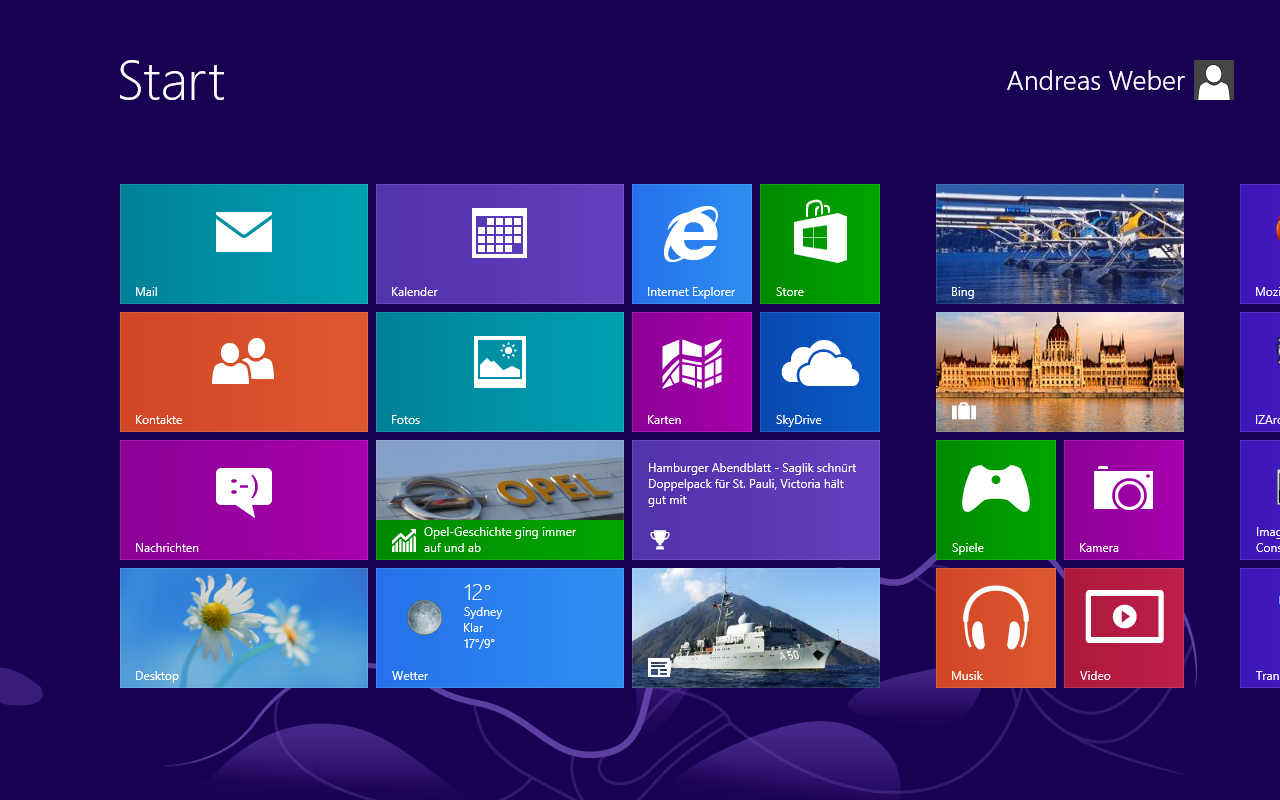Open the Wetter tile showing Sydney
Screen dimensions: 1280x800
coord(500,627)
